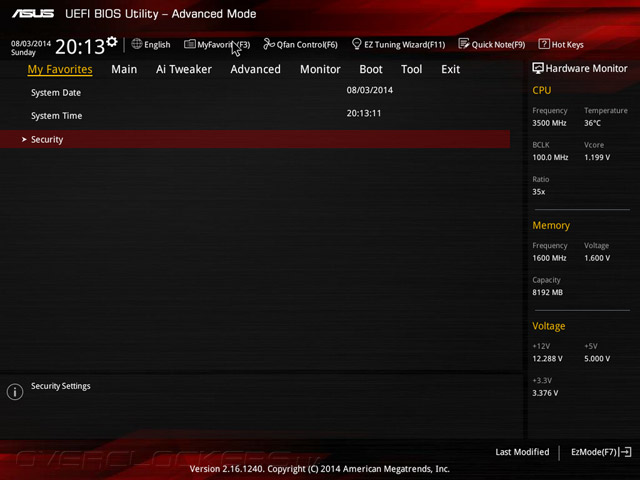Launch Qfan Control(F6)
Screen dimensions: 640x480
307,44
